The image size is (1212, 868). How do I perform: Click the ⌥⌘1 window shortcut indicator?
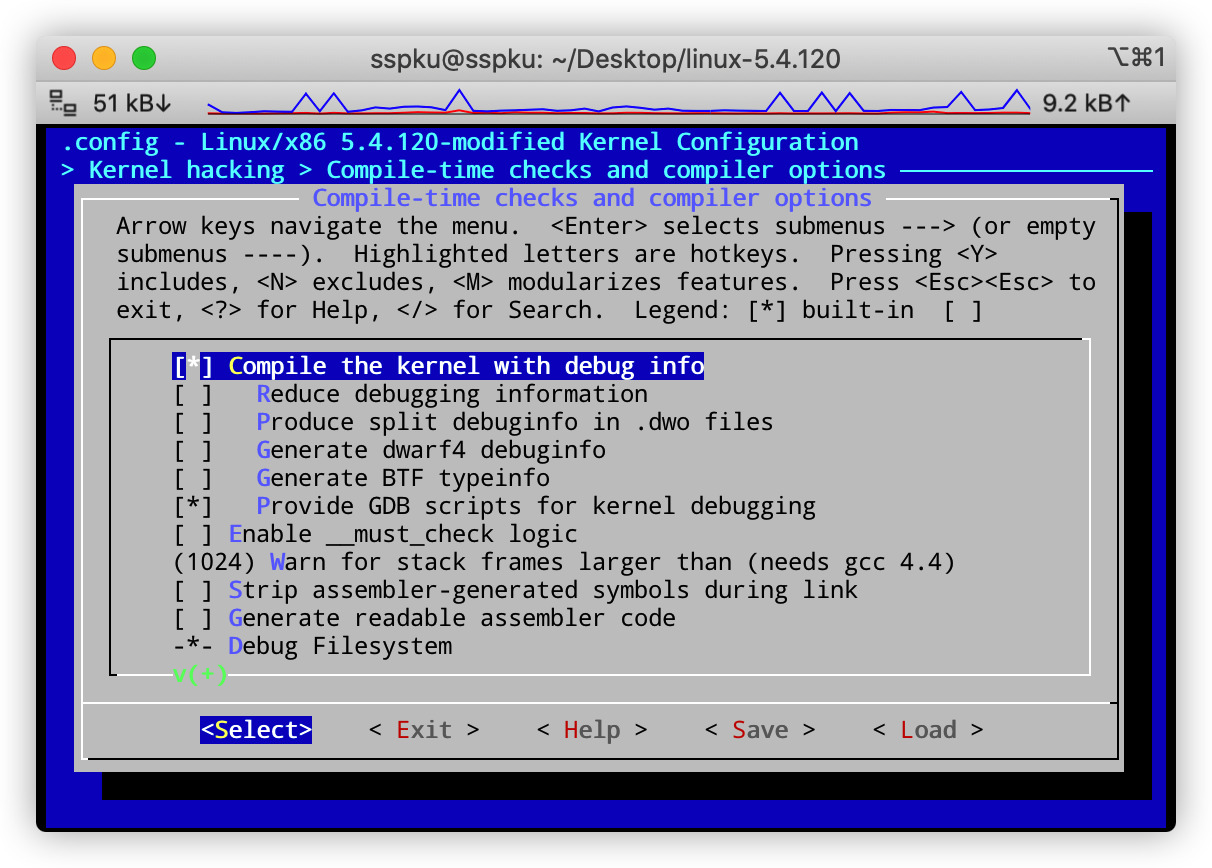1137,58
